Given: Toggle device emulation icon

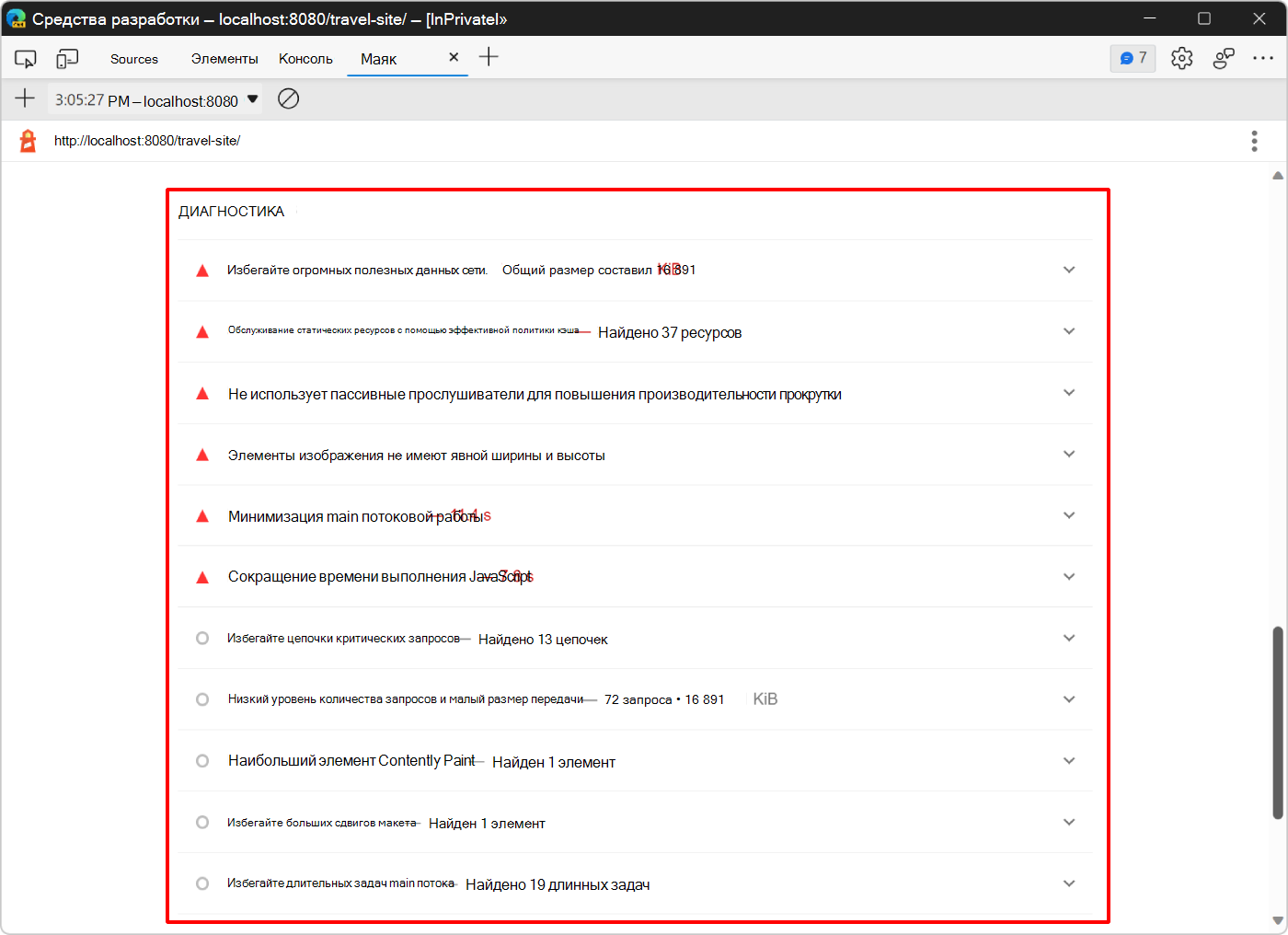Looking at the screenshot, I should click(x=67, y=59).
